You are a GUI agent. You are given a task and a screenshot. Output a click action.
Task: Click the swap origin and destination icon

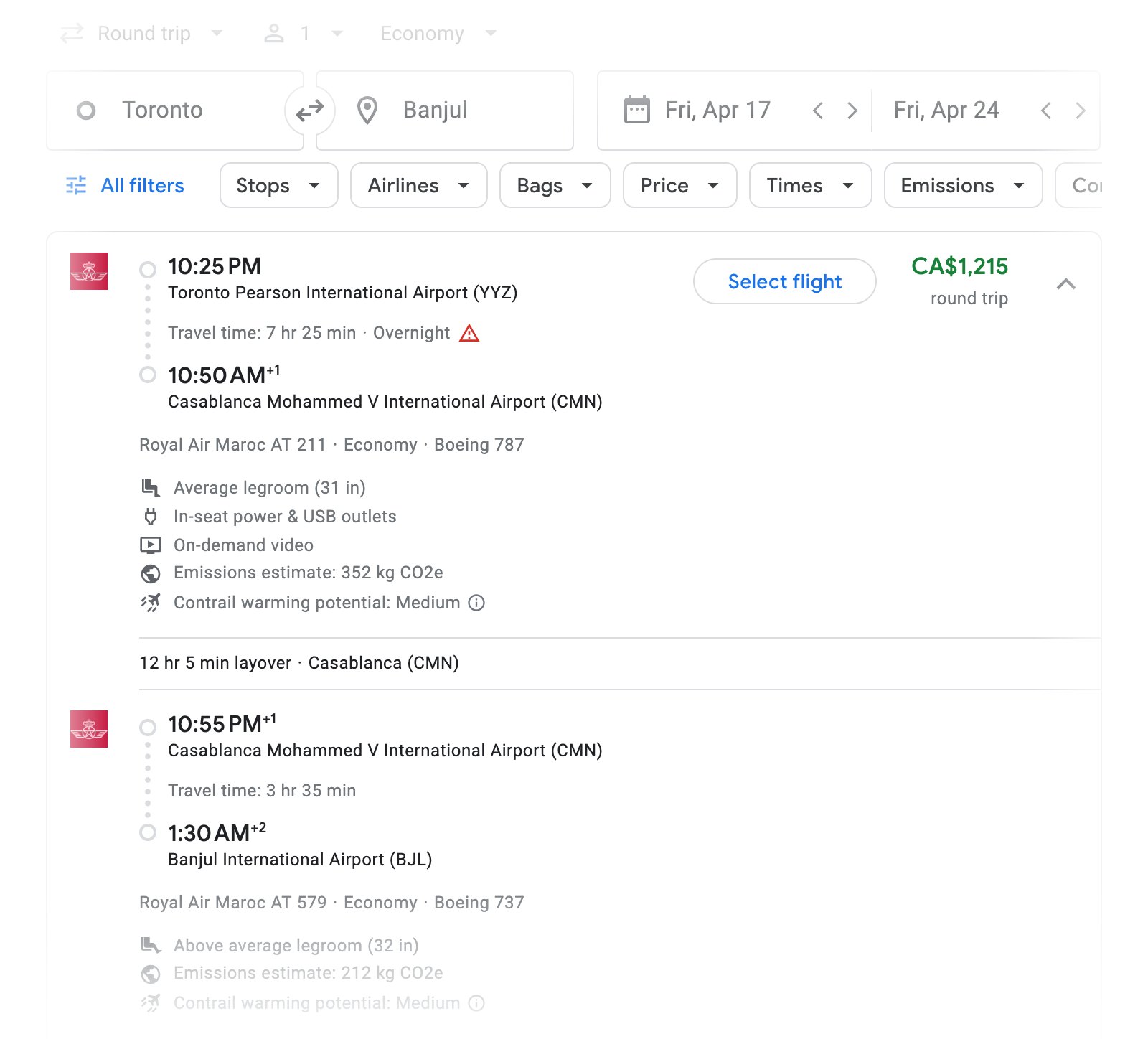[x=310, y=111]
